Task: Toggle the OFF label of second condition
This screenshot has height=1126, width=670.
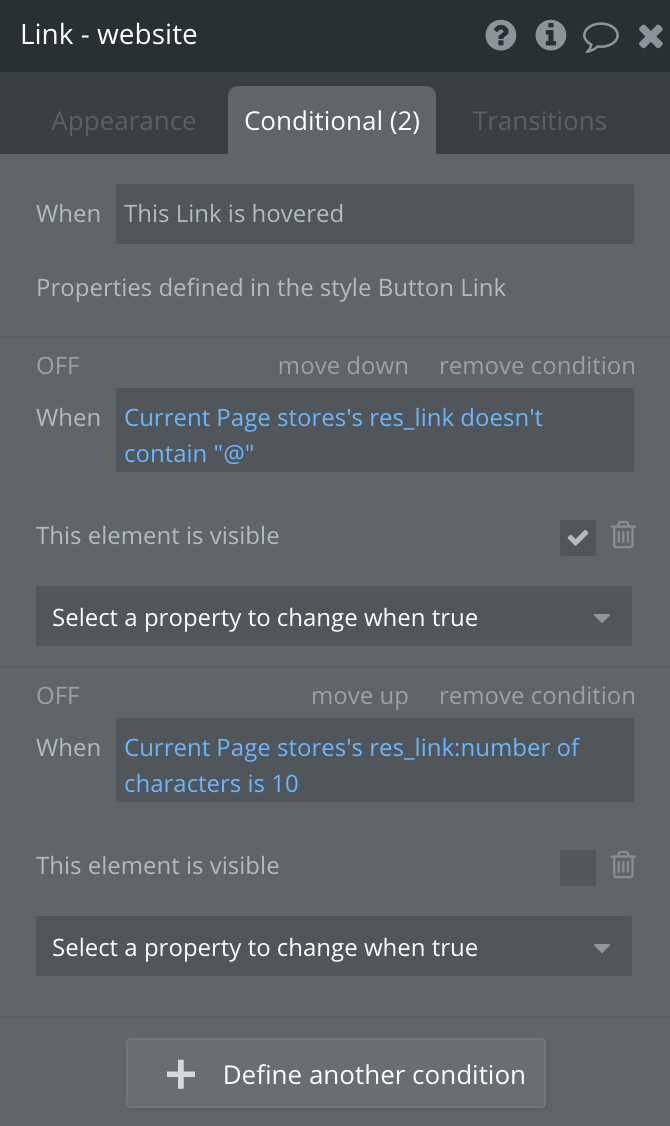Action: coord(58,696)
